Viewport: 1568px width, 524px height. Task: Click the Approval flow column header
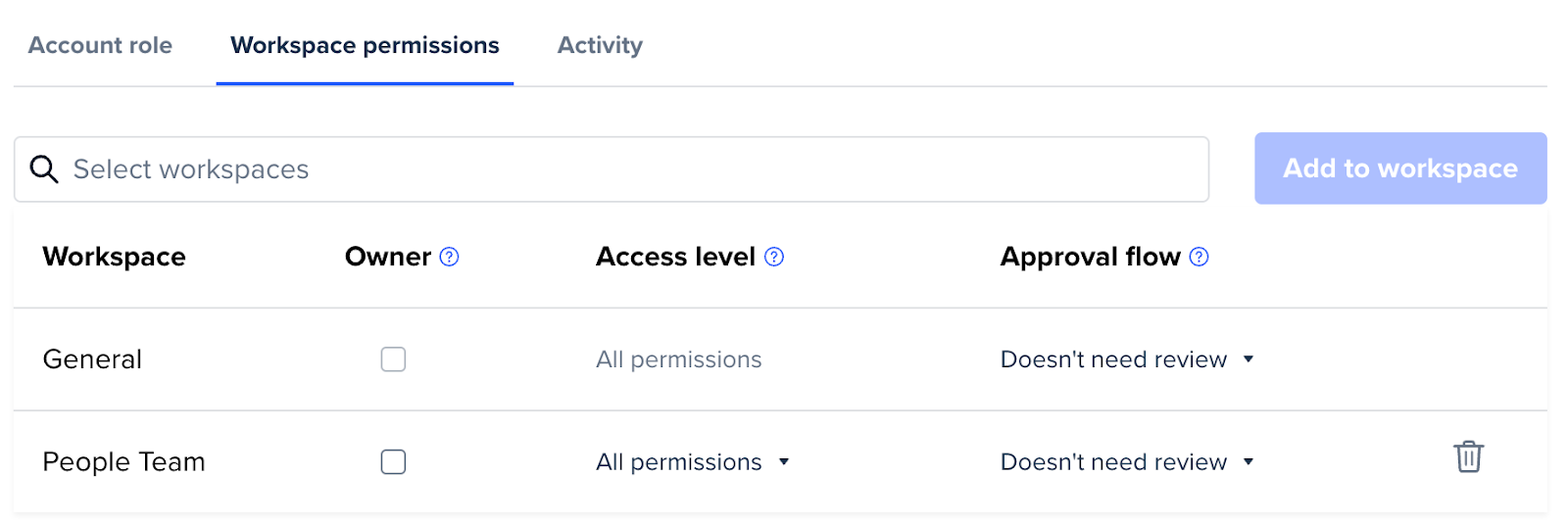(1090, 257)
